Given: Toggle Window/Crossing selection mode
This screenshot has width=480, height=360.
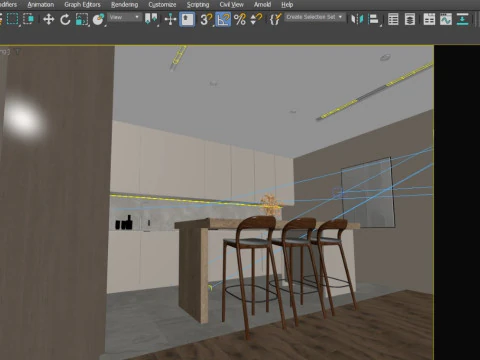Looking at the screenshot, I should (x=29, y=19).
